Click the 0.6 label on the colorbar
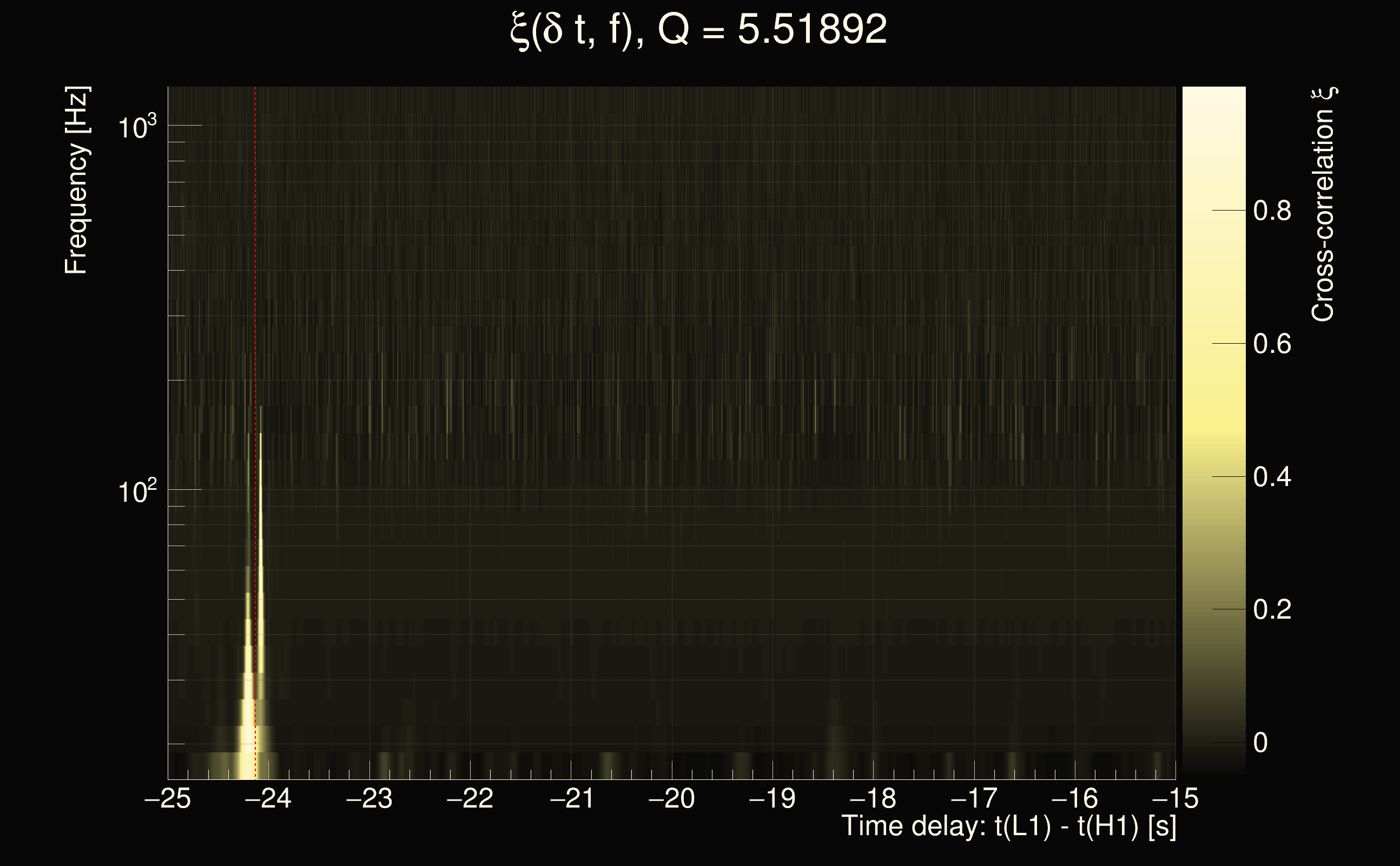The image size is (1400, 866). (1272, 344)
